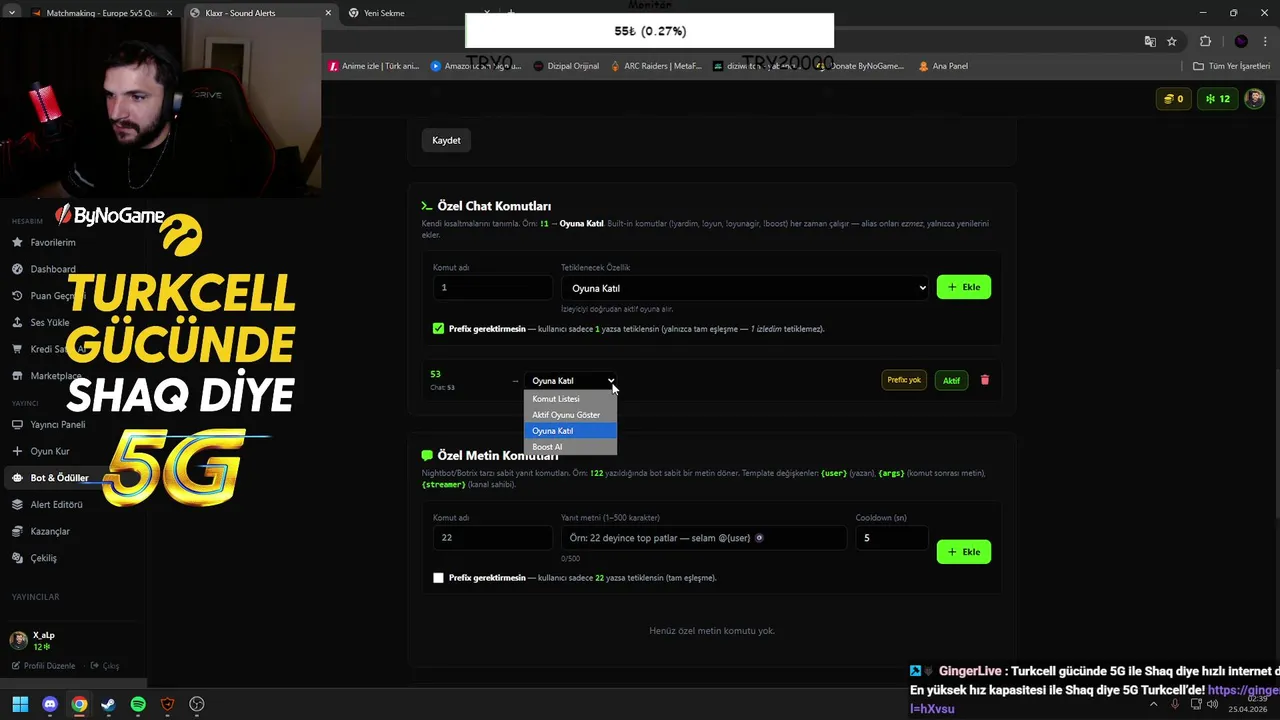
Task: Click Ekle to add chat command
Action: (964, 287)
